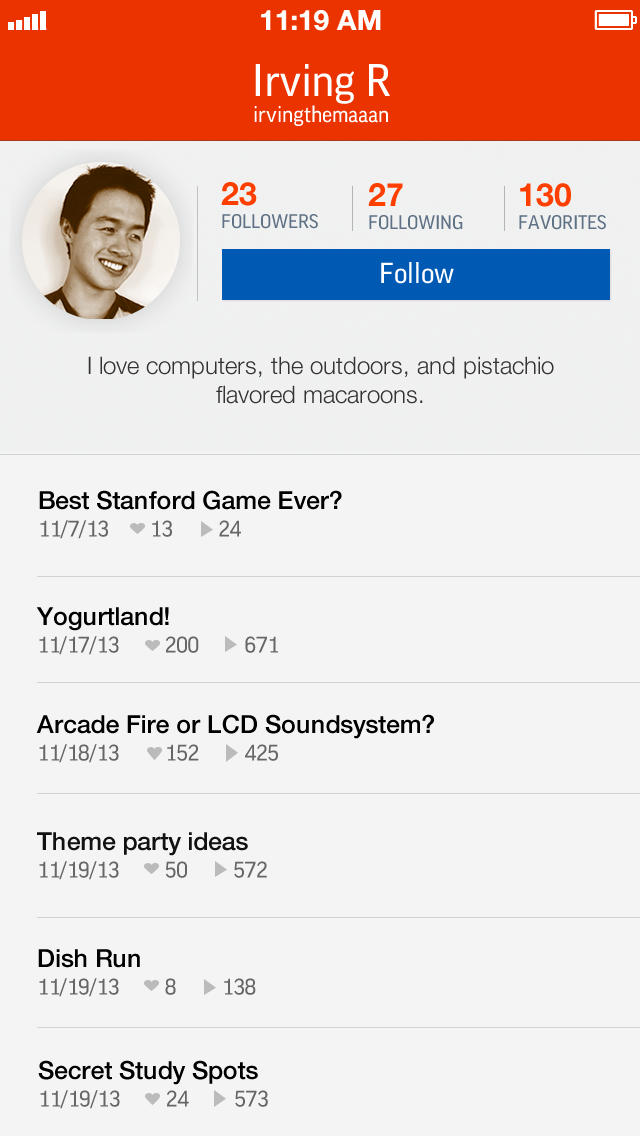Open the Yogurtland! post title
This screenshot has height=1136, width=640.
tap(103, 616)
